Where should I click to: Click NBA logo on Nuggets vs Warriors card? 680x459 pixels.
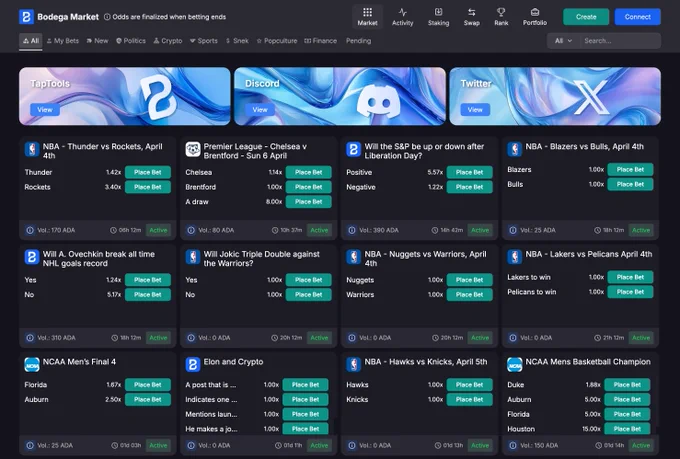coord(353,257)
